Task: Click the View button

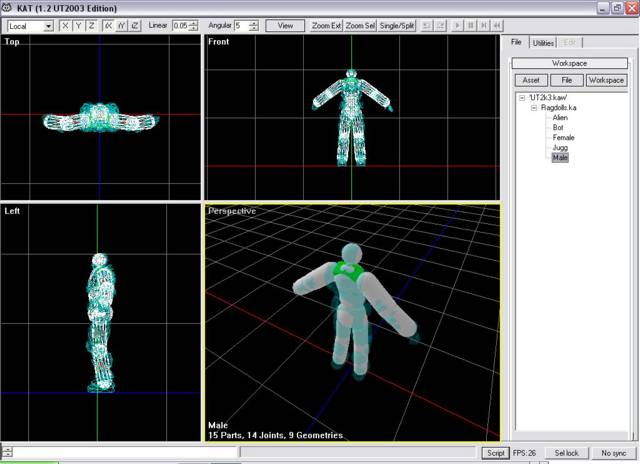Action: [285, 26]
